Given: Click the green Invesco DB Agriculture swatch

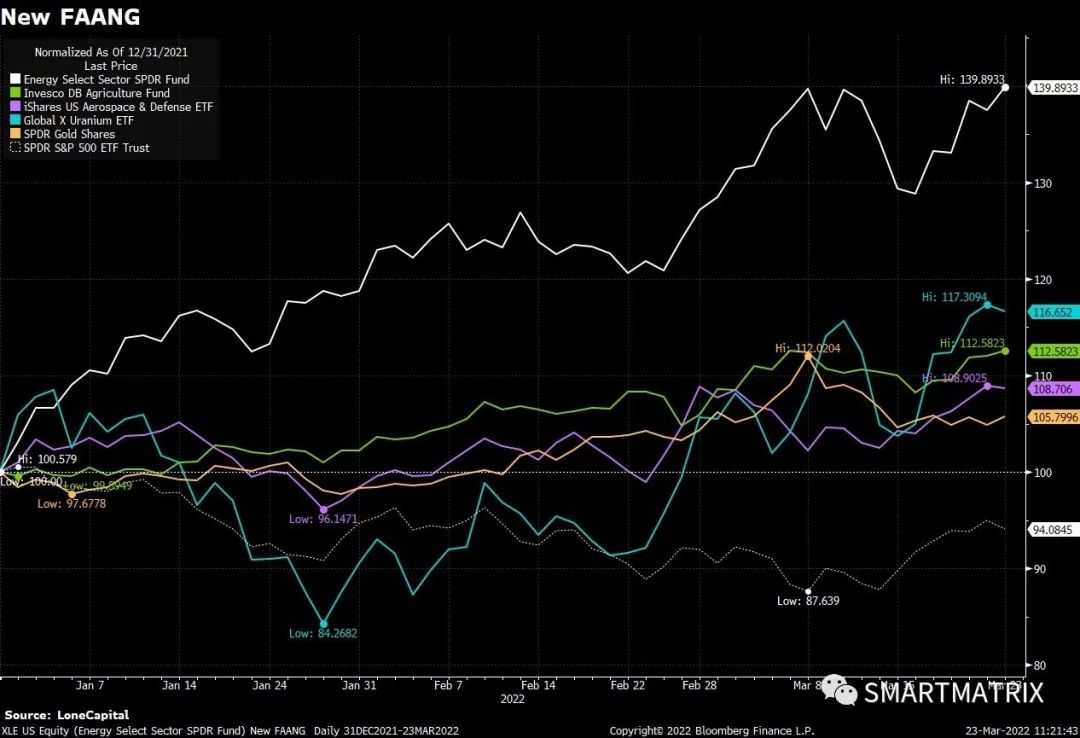Looking at the screenshot, I should tap(16, 93).
